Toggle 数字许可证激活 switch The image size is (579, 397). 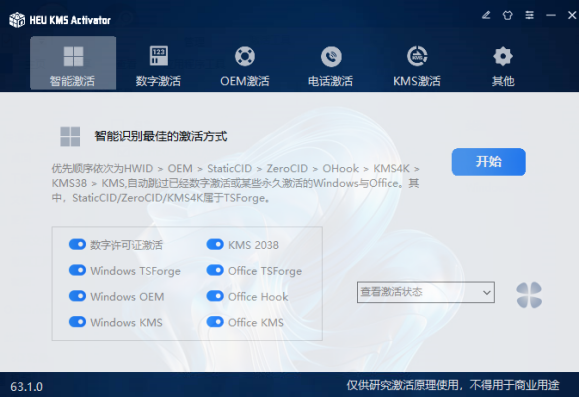(x=78, y=244)
